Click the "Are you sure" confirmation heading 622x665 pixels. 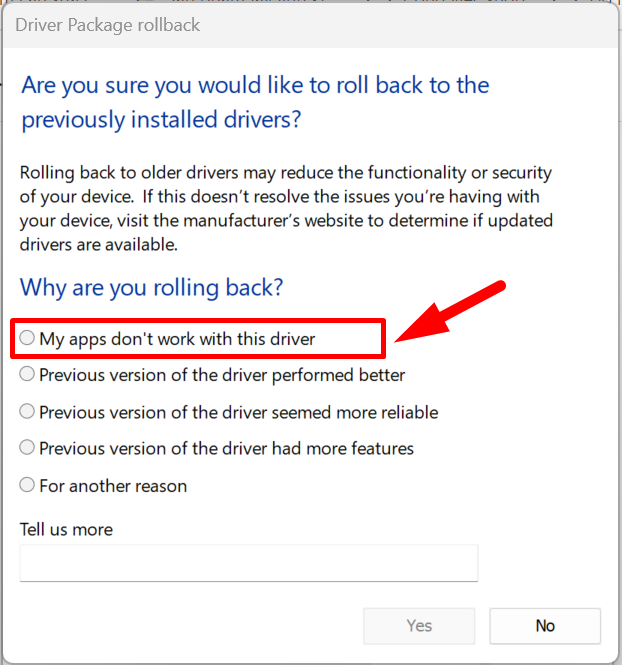pos(255,85)
